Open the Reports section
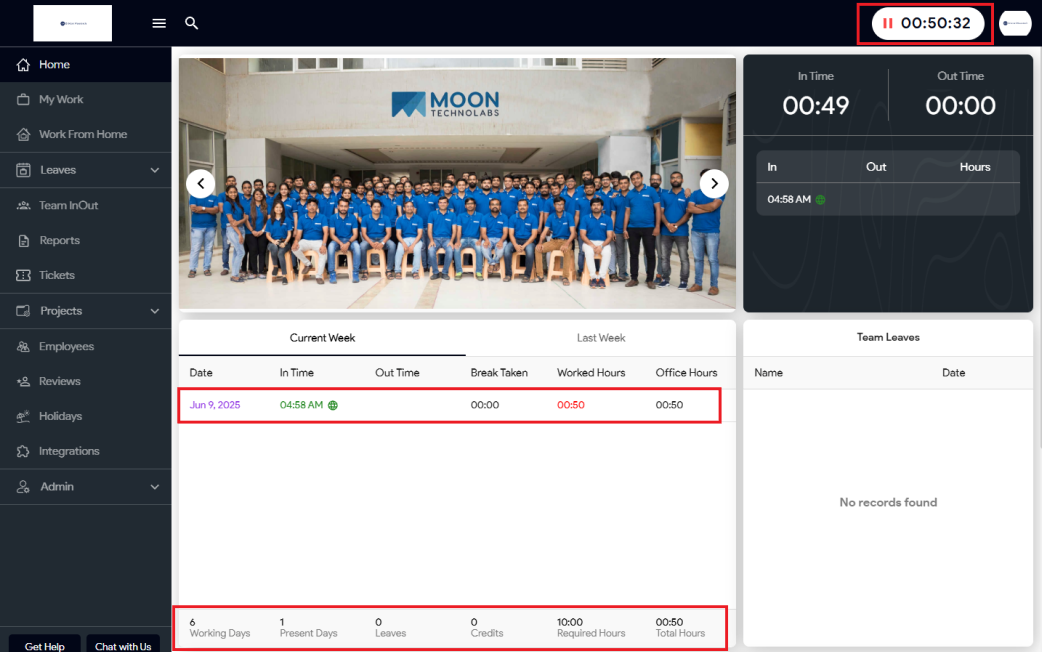1042x652 pixels. coord(59,241)
